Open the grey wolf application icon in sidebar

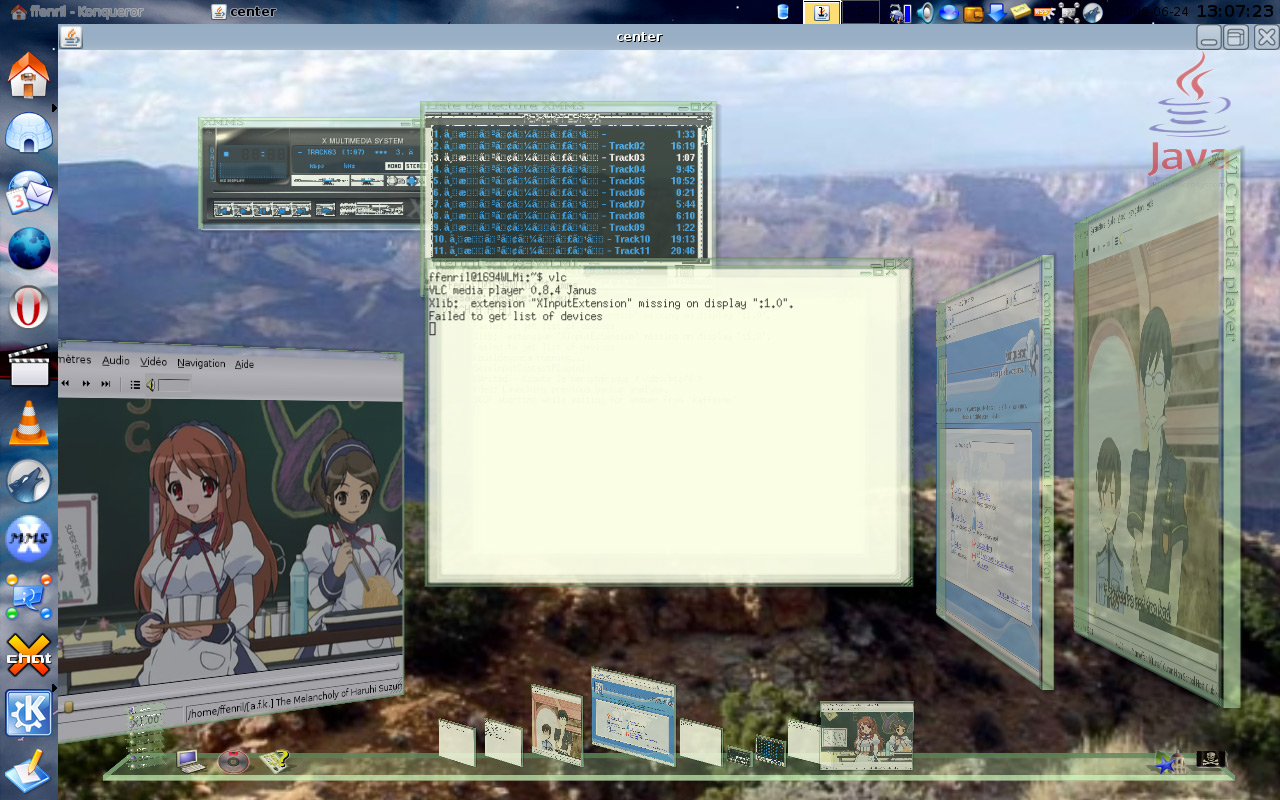pyautogui.click(x=29, y=481)
